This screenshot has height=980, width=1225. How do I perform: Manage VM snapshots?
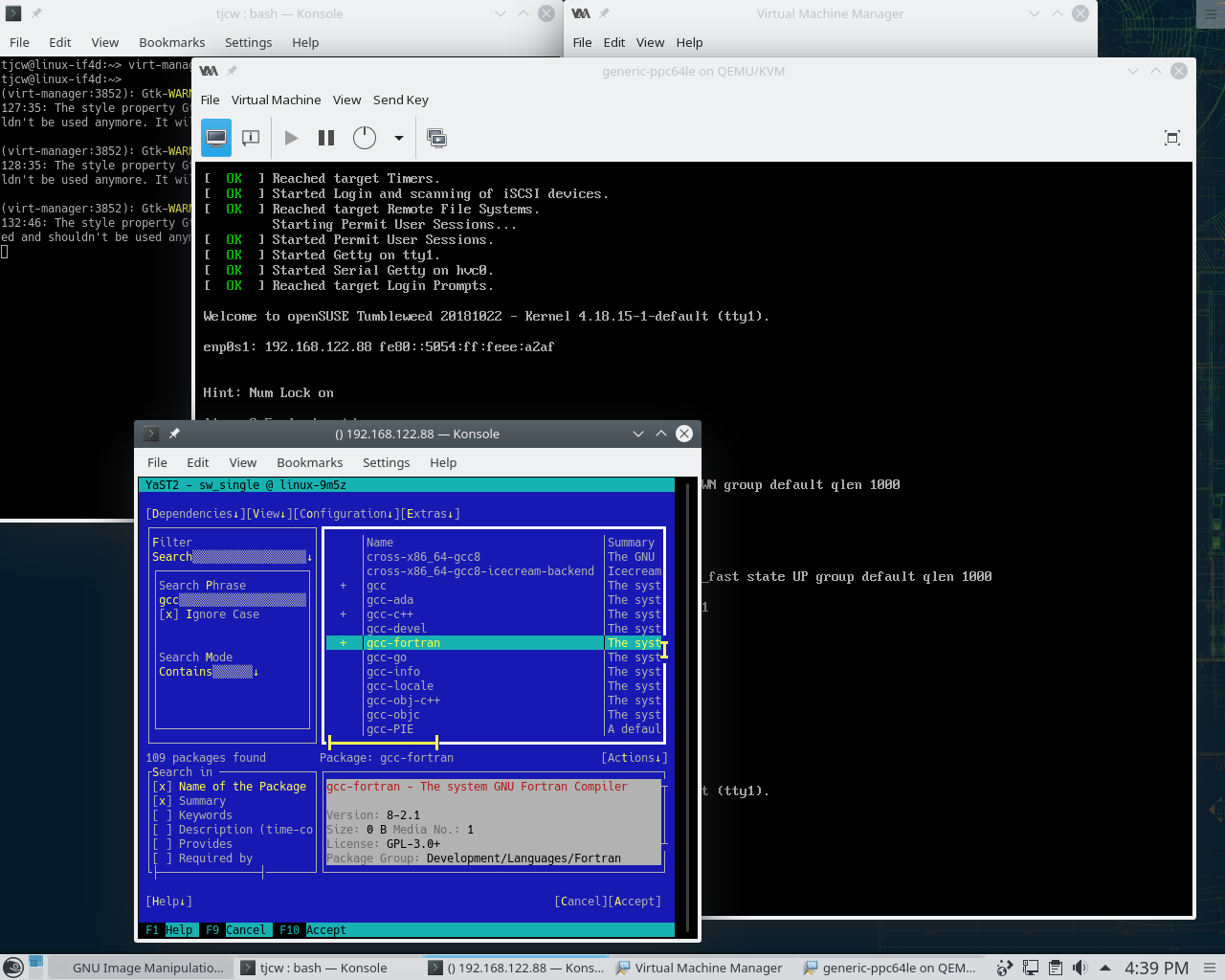tap(436, 138)
